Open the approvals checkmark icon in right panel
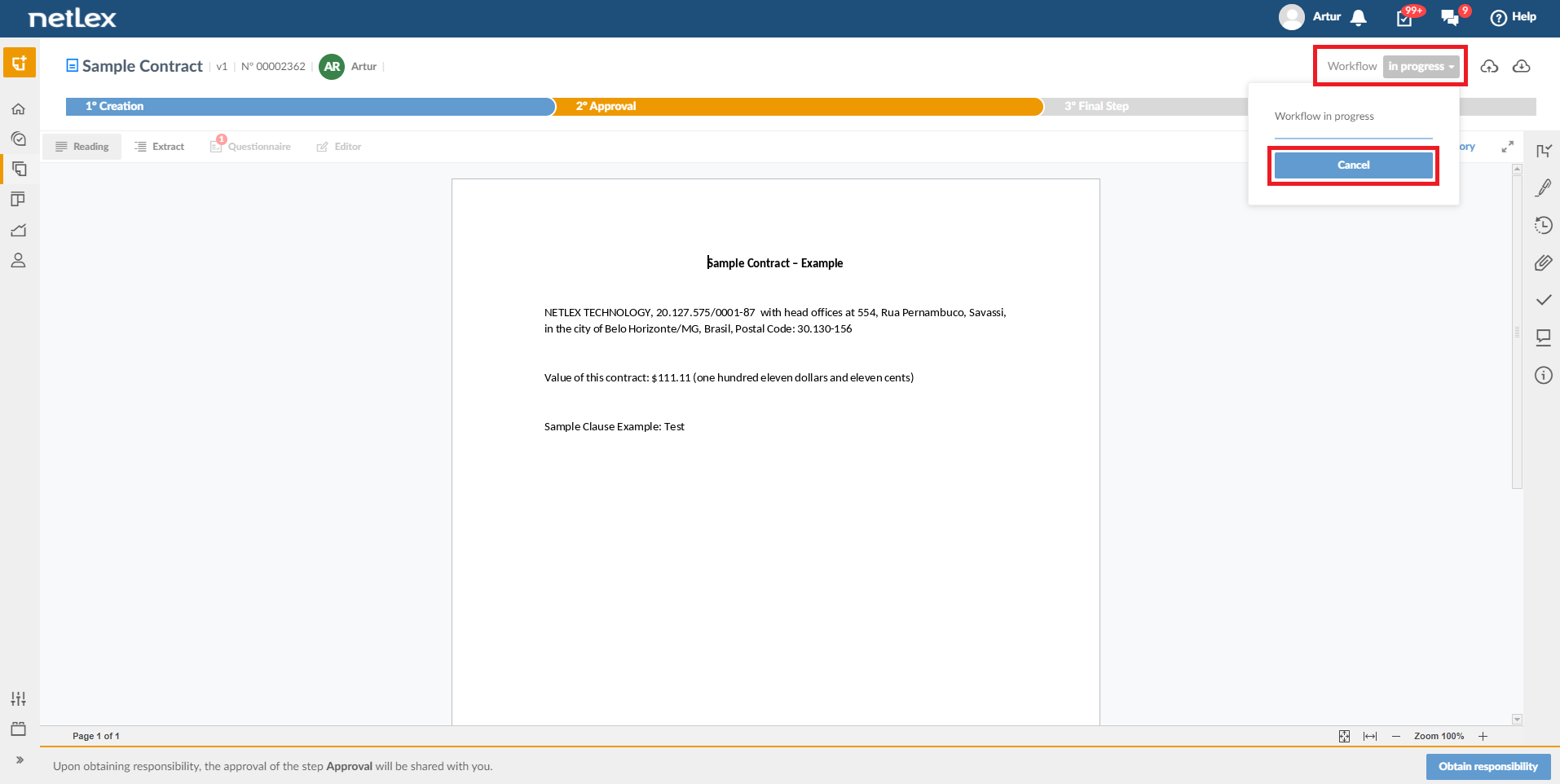 click(x=1543, y=300)
